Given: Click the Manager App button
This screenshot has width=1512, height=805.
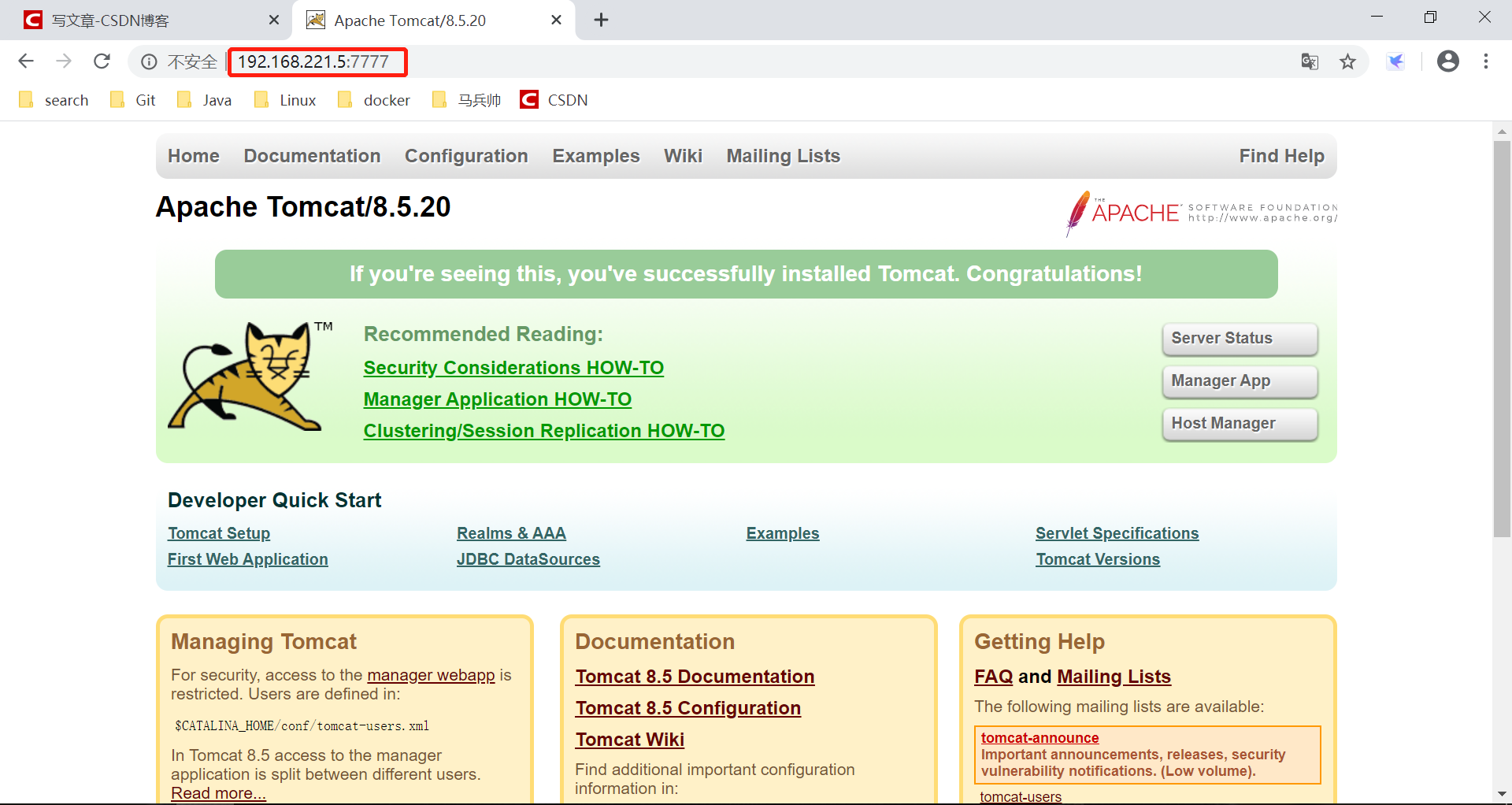Looking at the screenshot, I should [1240, 381].
